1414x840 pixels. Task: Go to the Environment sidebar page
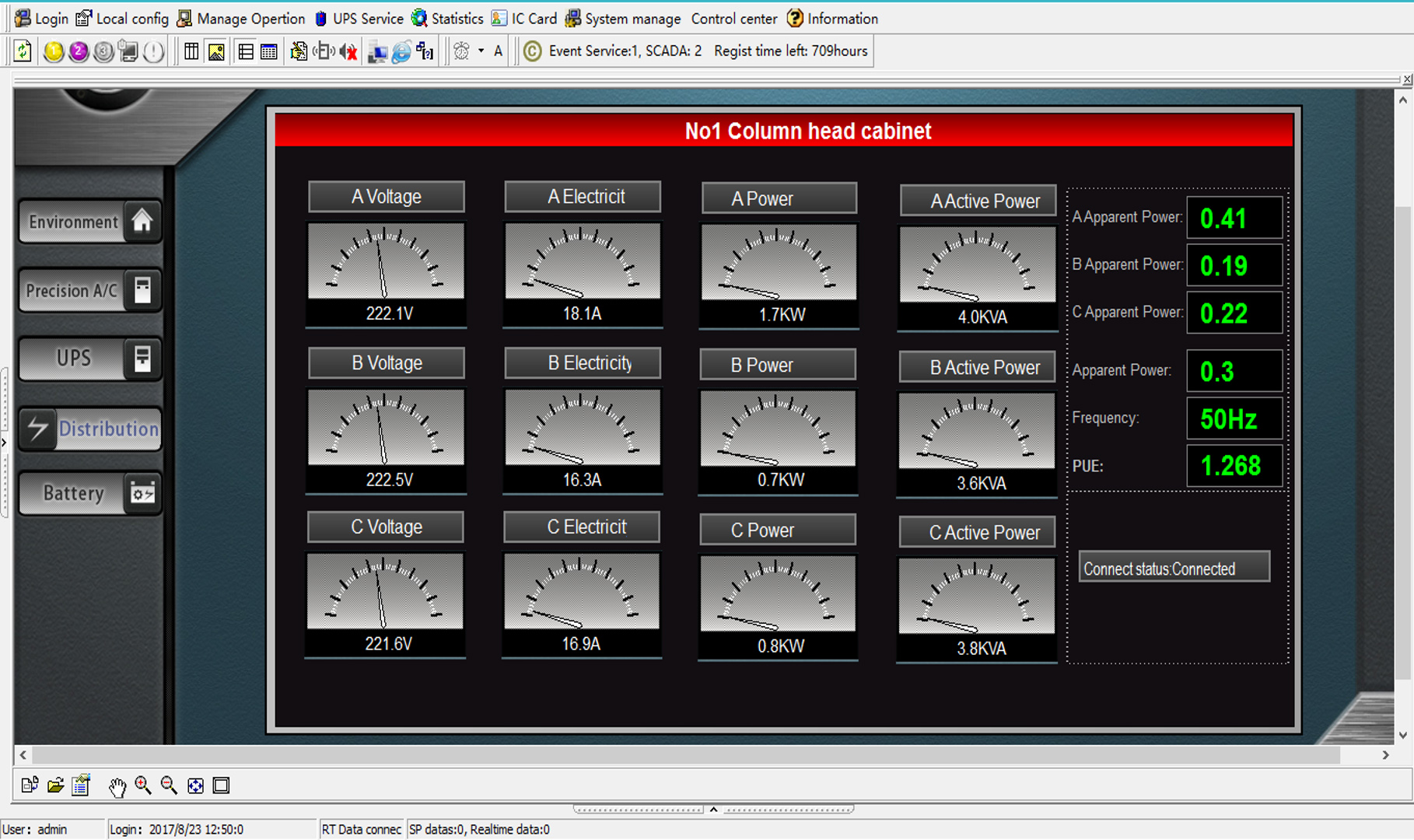tap(90, 222)
